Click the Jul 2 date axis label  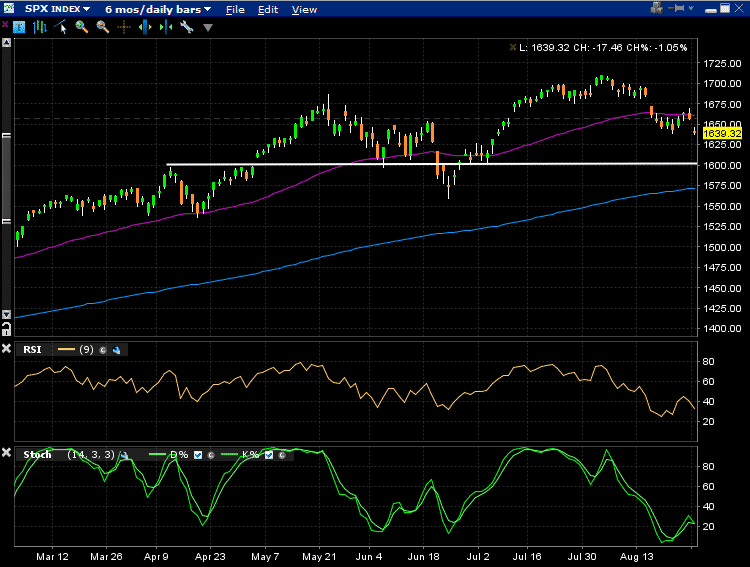pos(478,557)
